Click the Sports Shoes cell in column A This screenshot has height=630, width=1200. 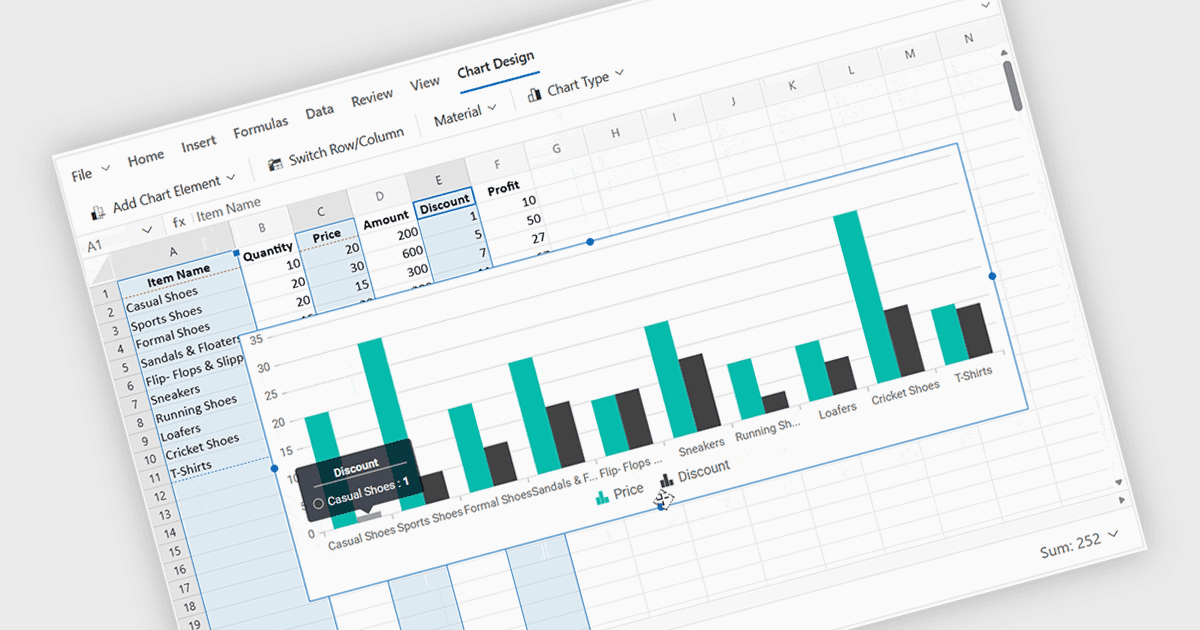pos(166,318)
